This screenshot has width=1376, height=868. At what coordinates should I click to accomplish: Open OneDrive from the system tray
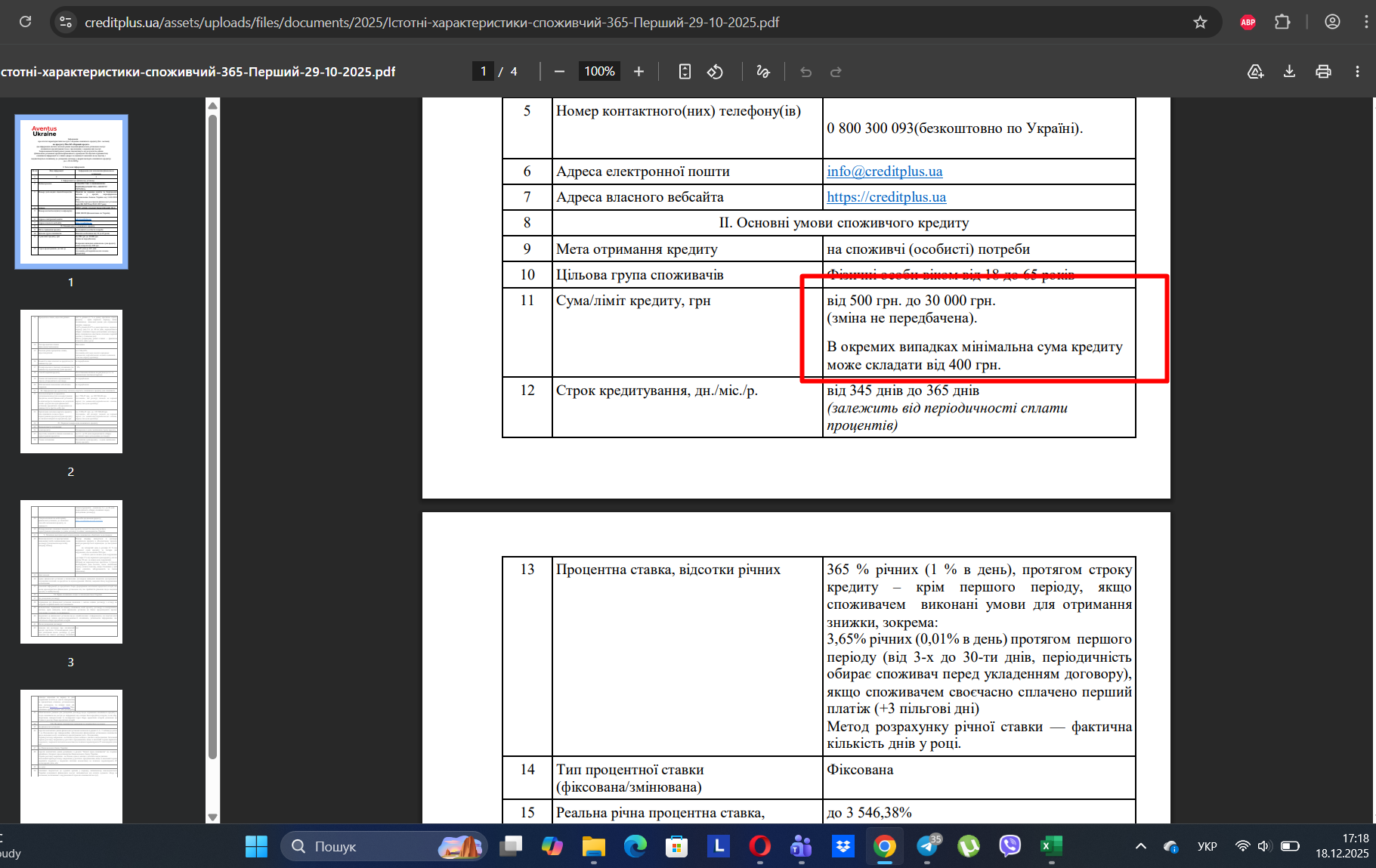coord(1171,846)
